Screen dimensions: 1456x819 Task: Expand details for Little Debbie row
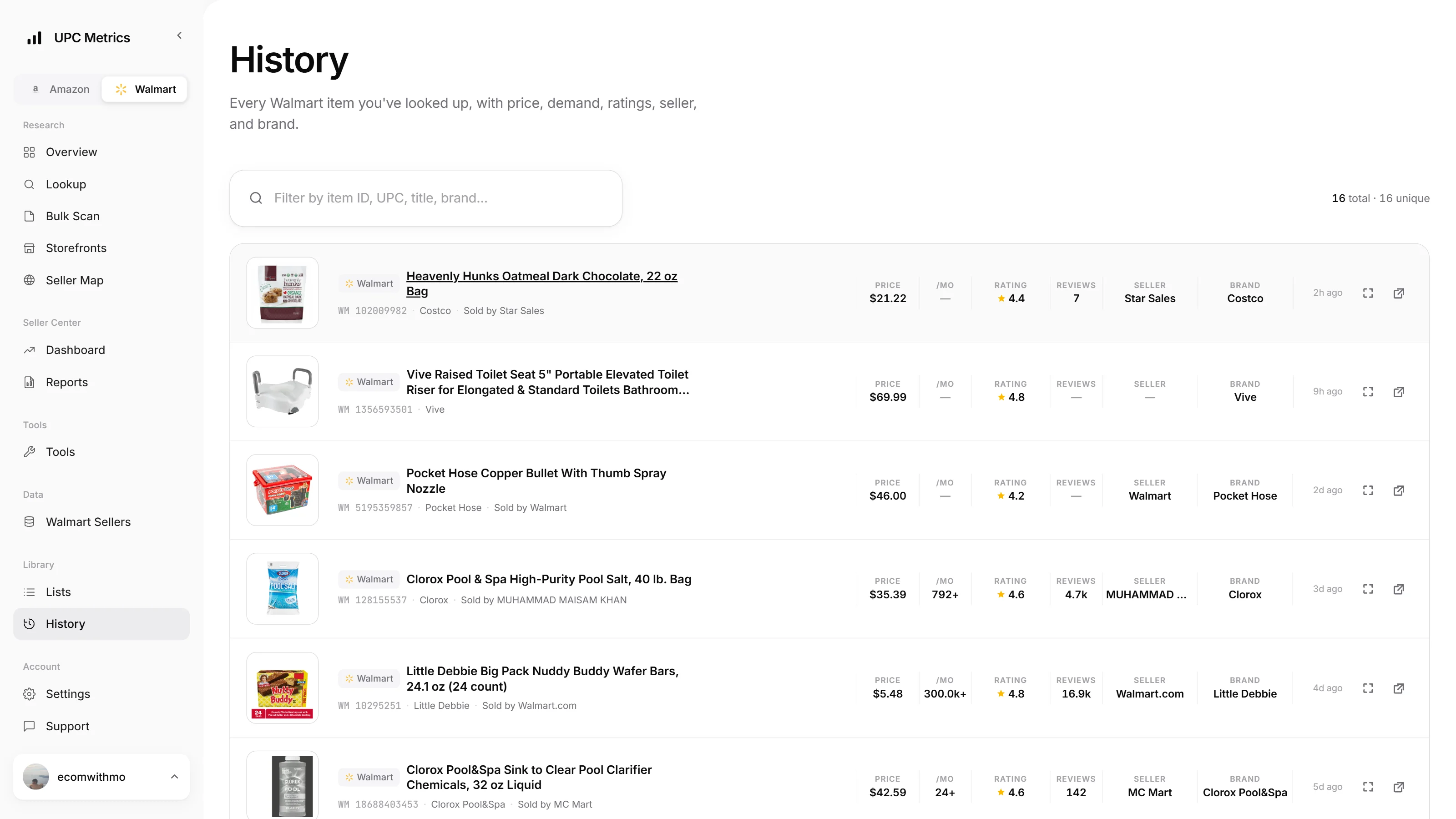[1368, 688]
